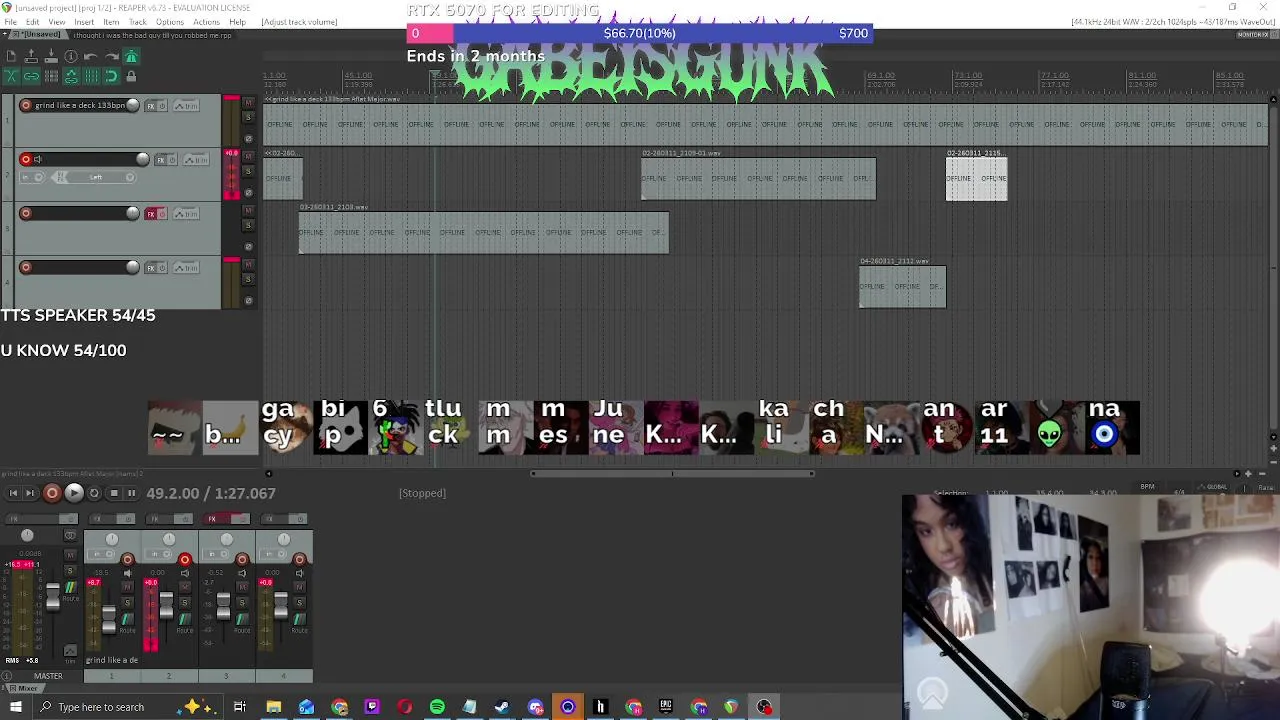Click the pan knob on mixer channel 2
Screen dimensions: 1280x720
pyautogui.click(x=169, y=540)
